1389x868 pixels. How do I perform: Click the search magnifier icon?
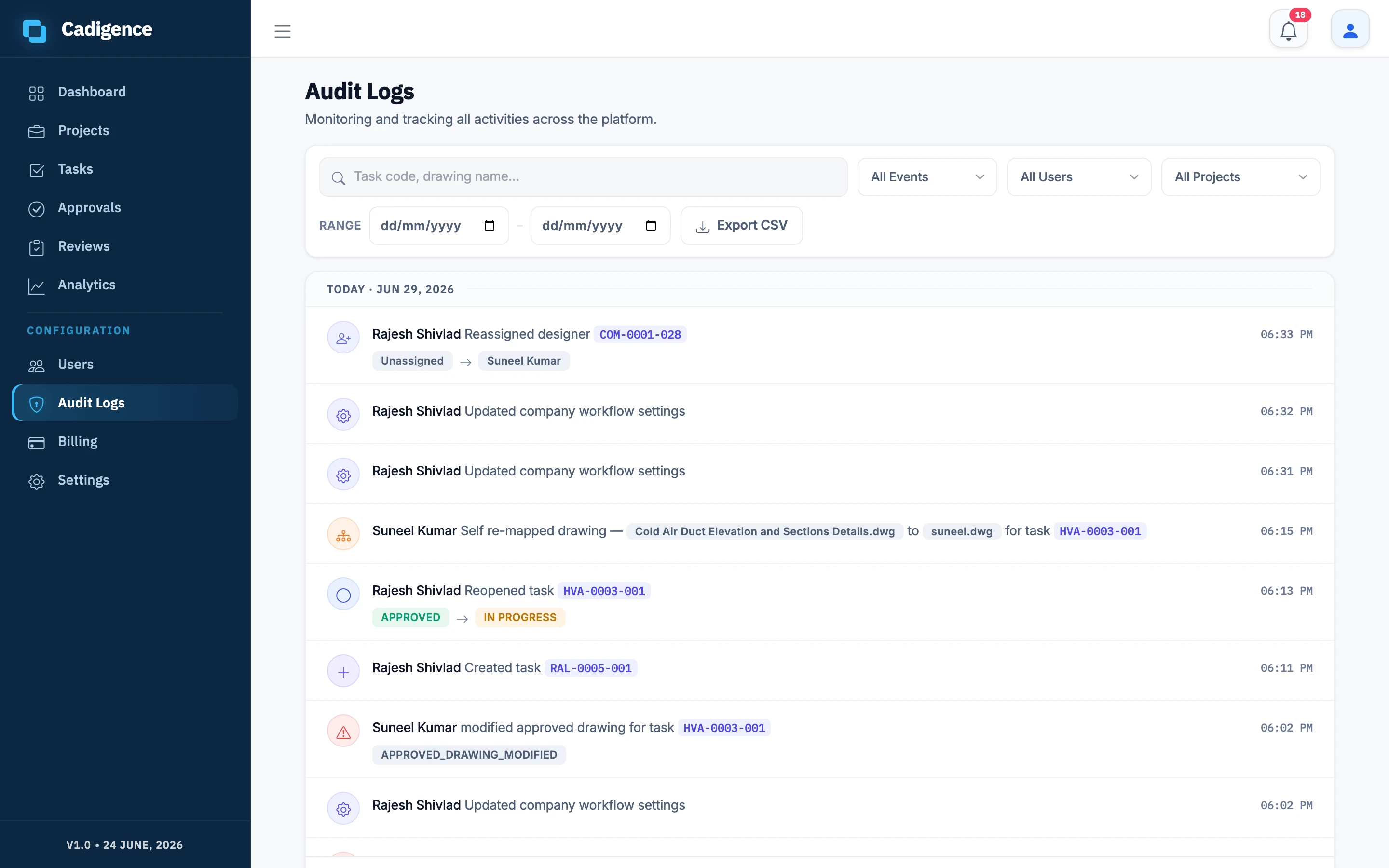[x=339, y=178]
